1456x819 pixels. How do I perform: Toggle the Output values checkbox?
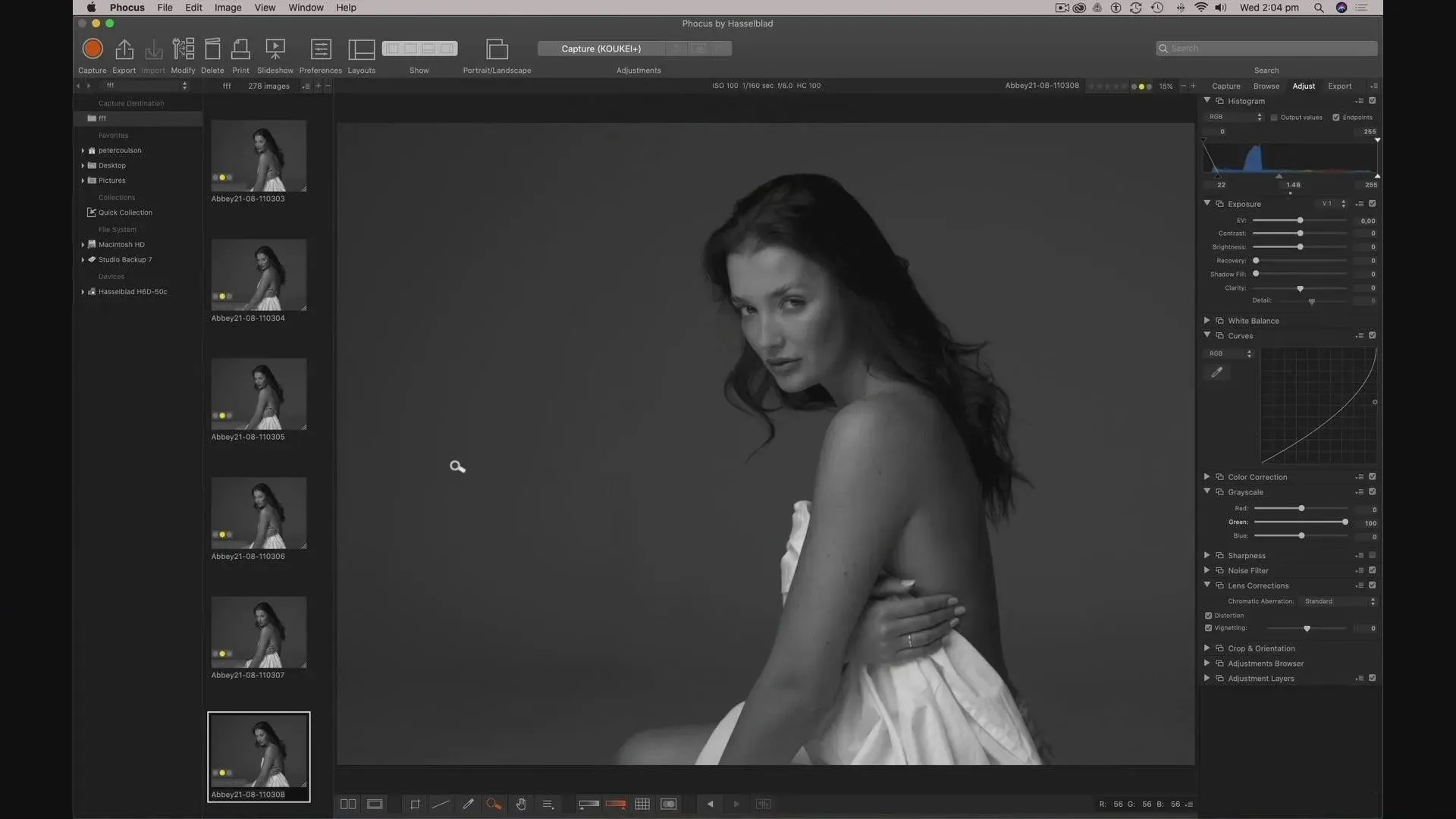1274,118
